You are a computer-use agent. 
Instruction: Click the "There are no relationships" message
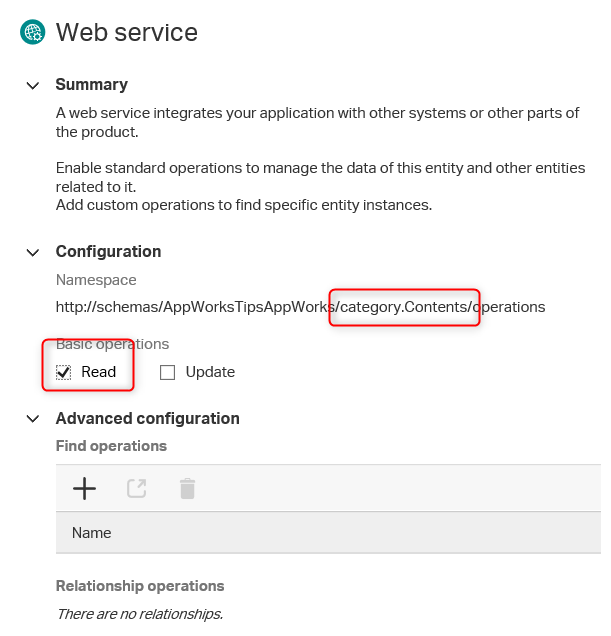(139, 614)
